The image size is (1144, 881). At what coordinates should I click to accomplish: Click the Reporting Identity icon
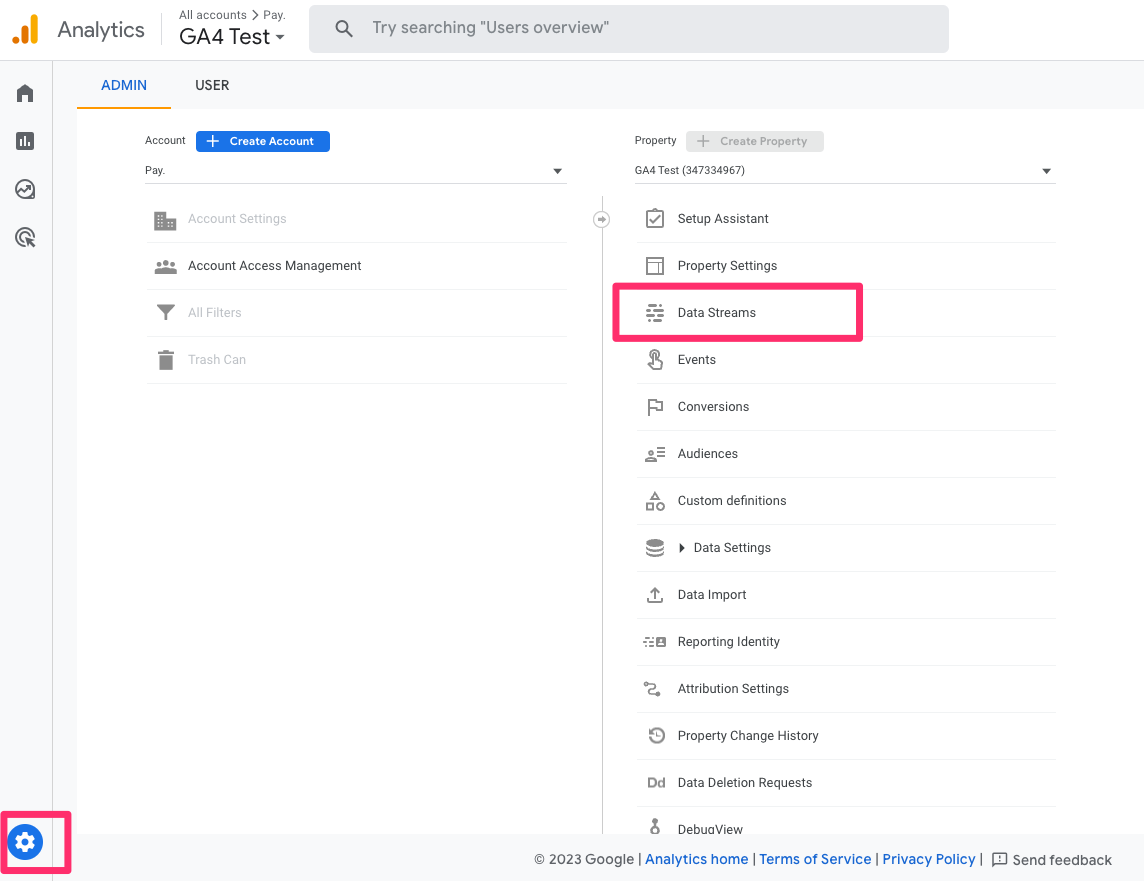click(654, 642)
